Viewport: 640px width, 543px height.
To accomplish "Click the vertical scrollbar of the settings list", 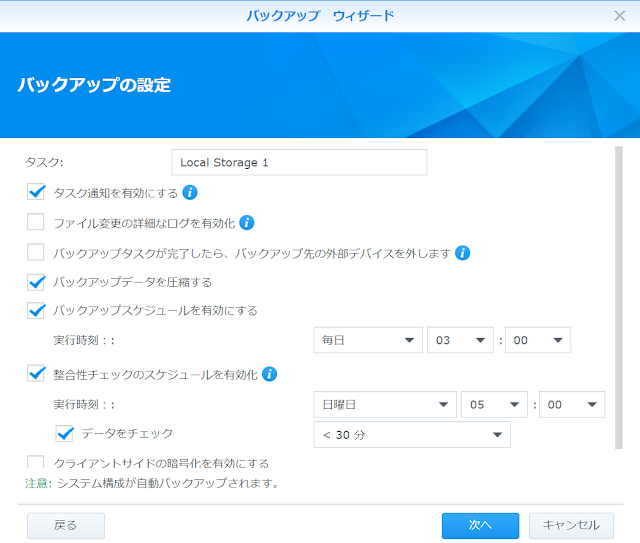I will pos(619,297).
